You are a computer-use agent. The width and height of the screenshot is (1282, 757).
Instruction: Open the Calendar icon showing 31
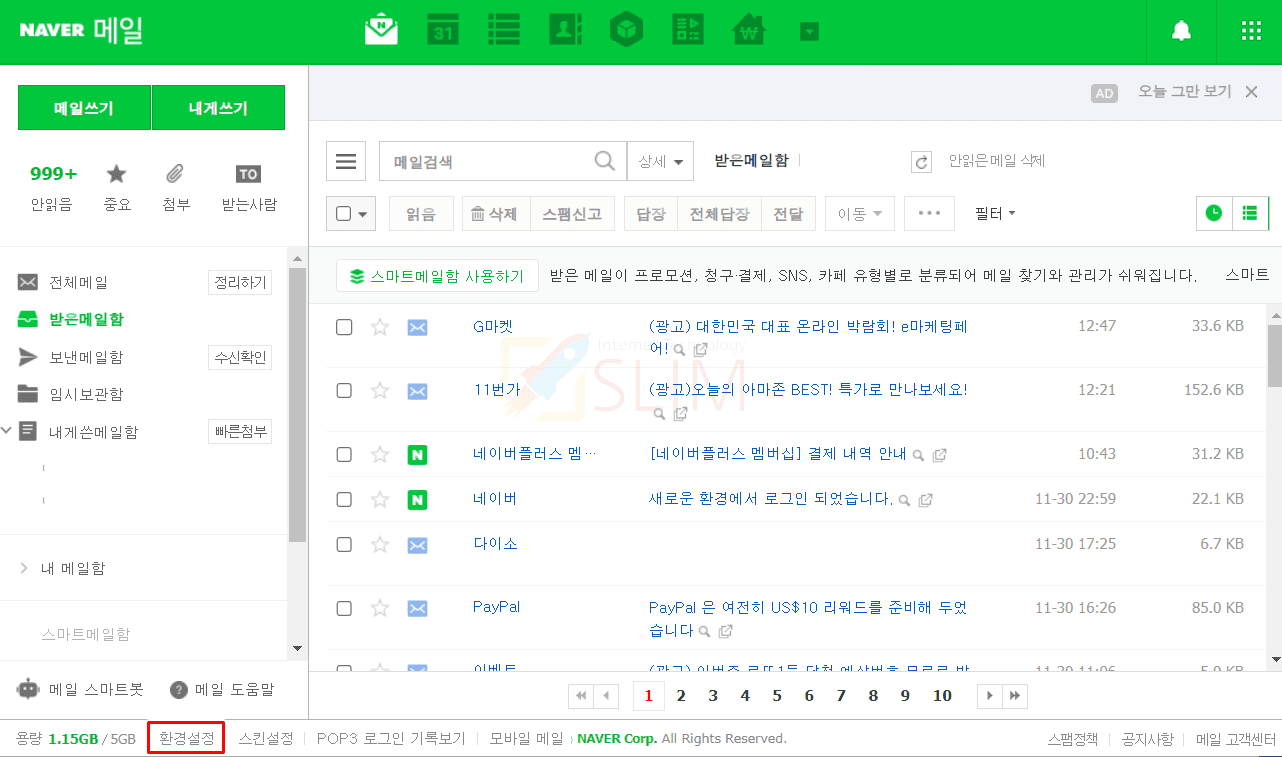pyautogui.click(x=443, y=30)
